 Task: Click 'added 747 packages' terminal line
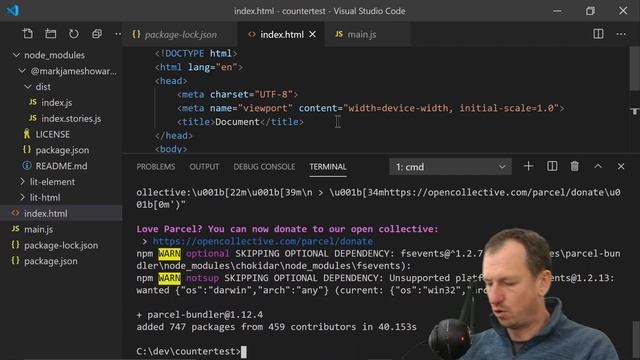(276, 327)
